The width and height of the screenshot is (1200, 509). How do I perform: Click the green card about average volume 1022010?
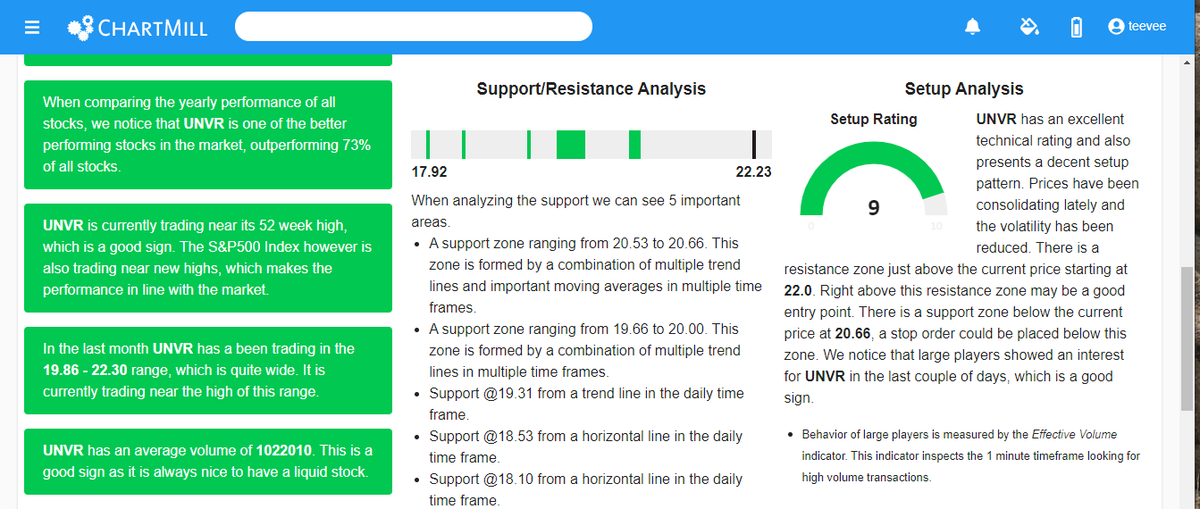(206, 461)
